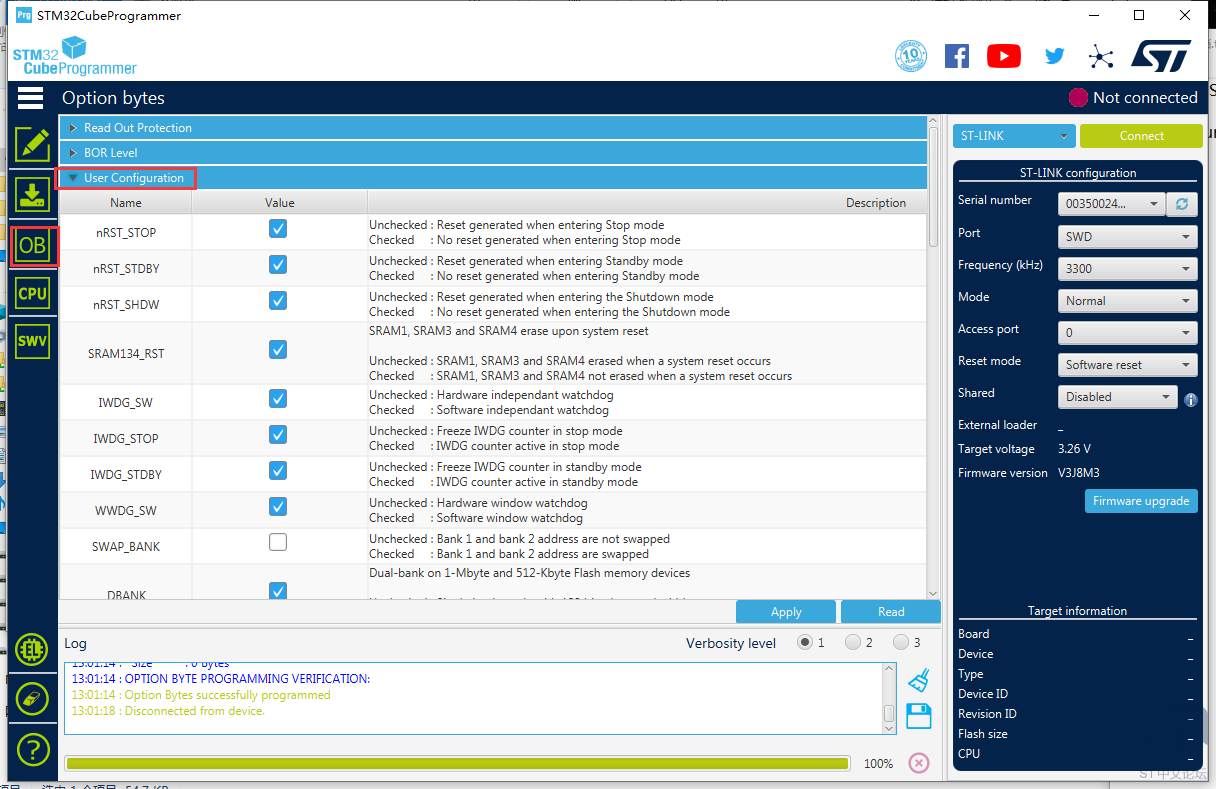Open the OB option bytes panel
Image resolution: width=1216 pixels, height=789 pixels.
click(33, 245)
